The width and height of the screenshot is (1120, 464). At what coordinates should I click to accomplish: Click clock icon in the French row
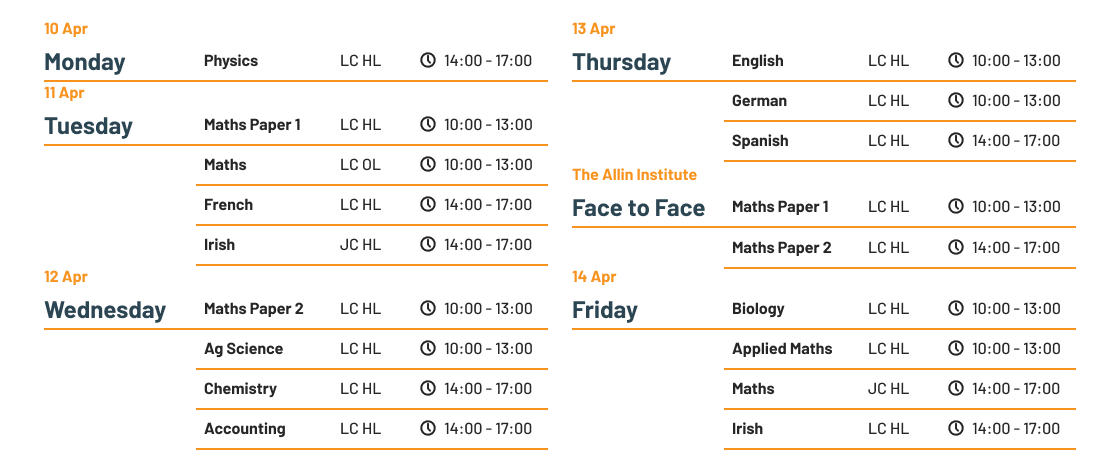pos(427,205)
